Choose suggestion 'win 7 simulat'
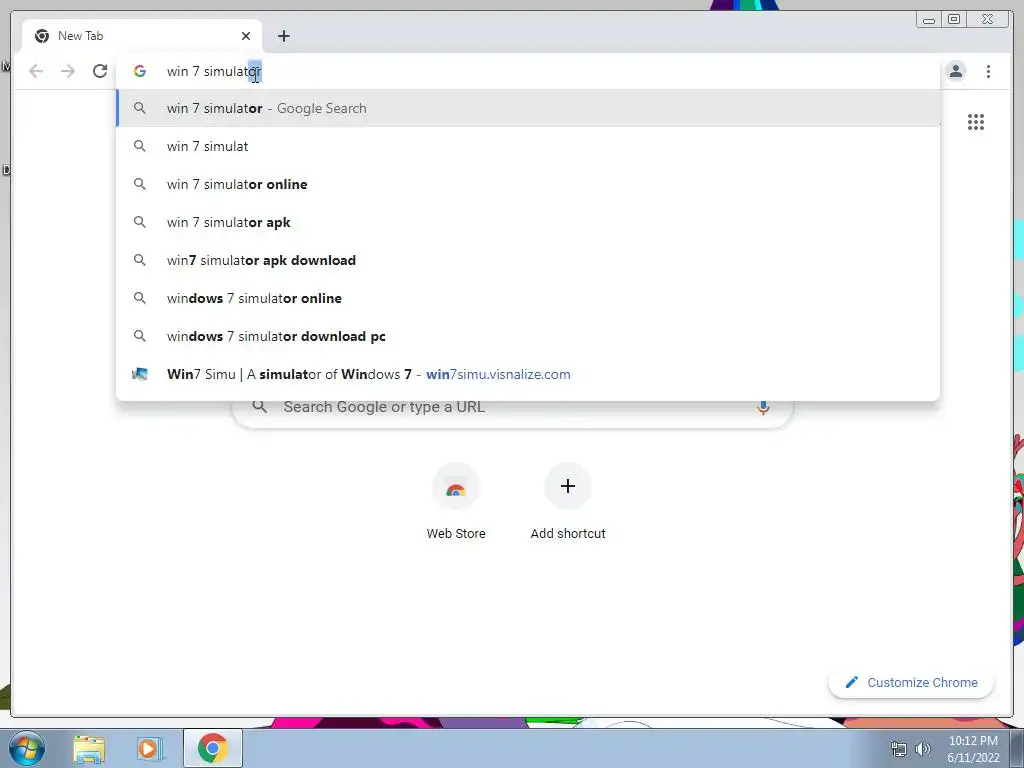Image resolution: width=1024 pixels, height=768 pixels. pos(528,146)
